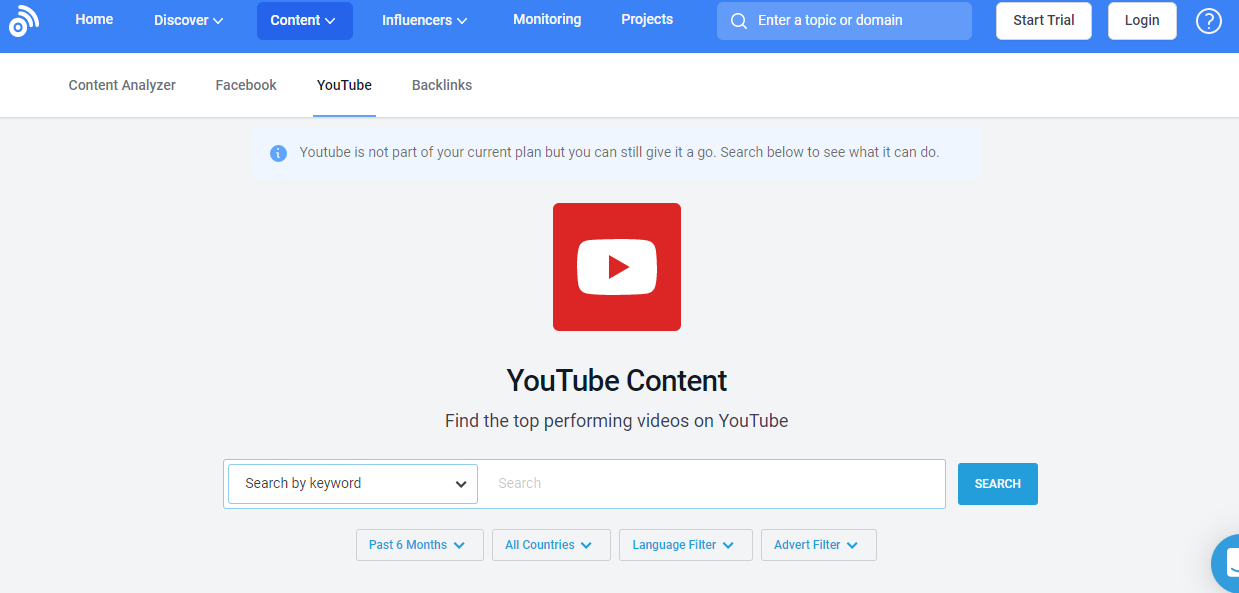Click the Login button
The image size is (1239, 593).
coord(1142,21)
